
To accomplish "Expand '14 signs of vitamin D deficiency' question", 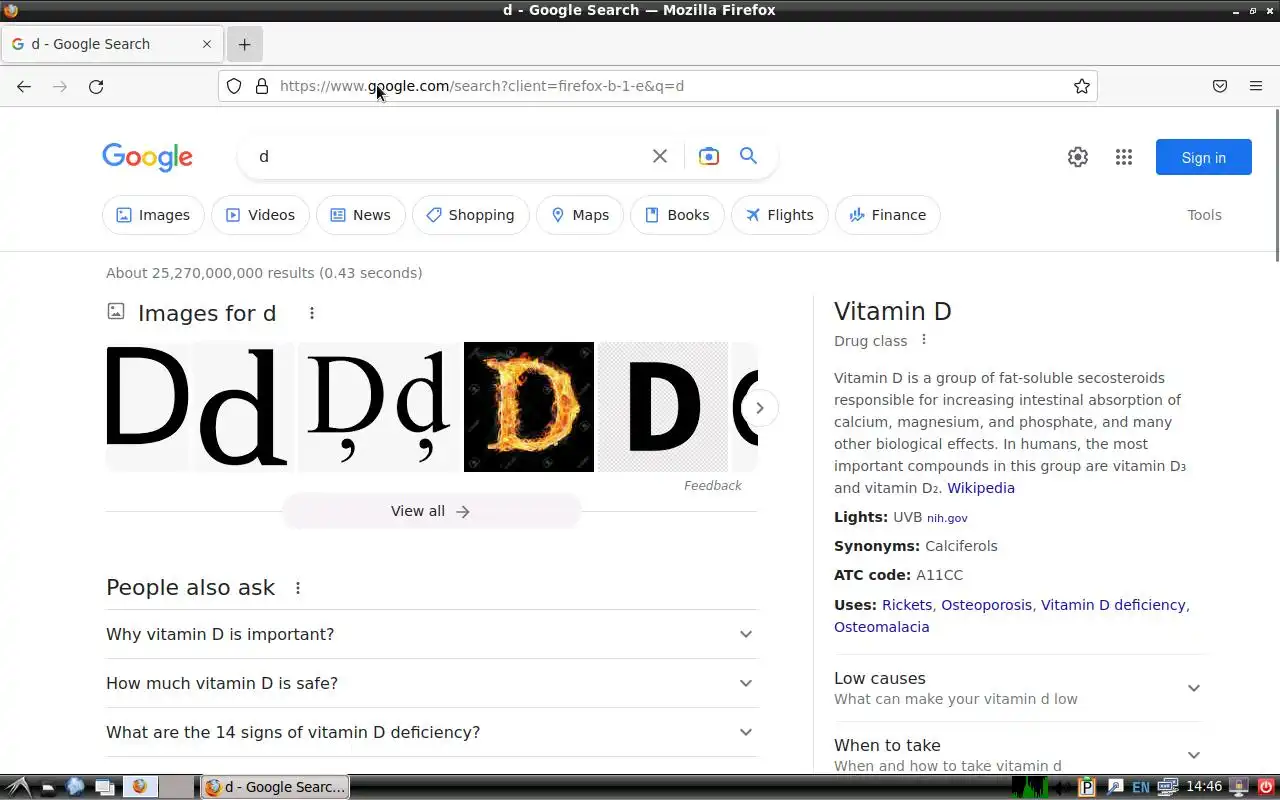I will [432, 732].
